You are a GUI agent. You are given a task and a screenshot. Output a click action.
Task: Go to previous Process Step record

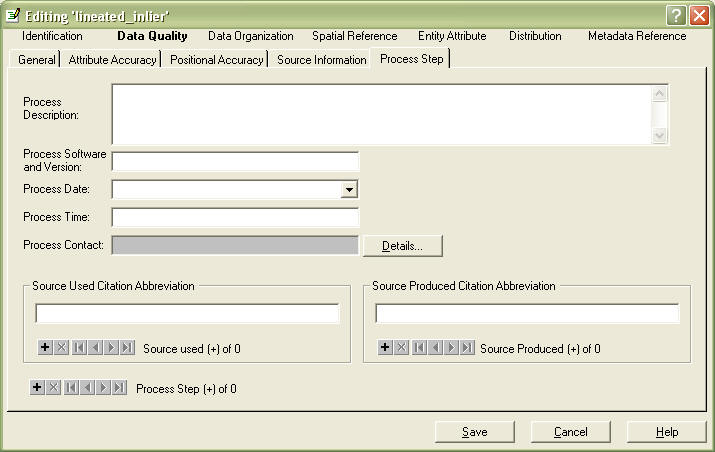tap(87, 388)
